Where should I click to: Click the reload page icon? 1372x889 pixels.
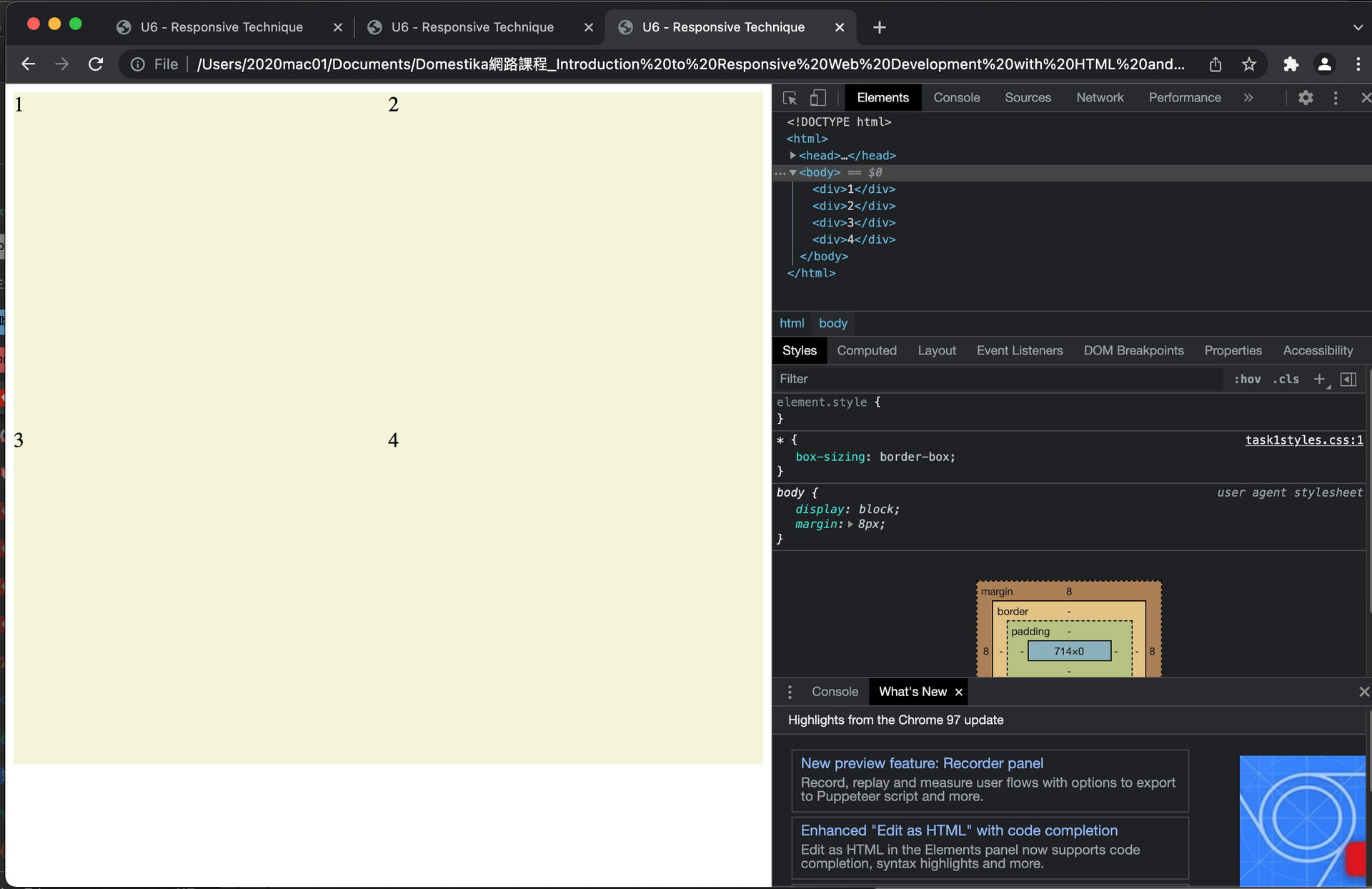point(96,64)
